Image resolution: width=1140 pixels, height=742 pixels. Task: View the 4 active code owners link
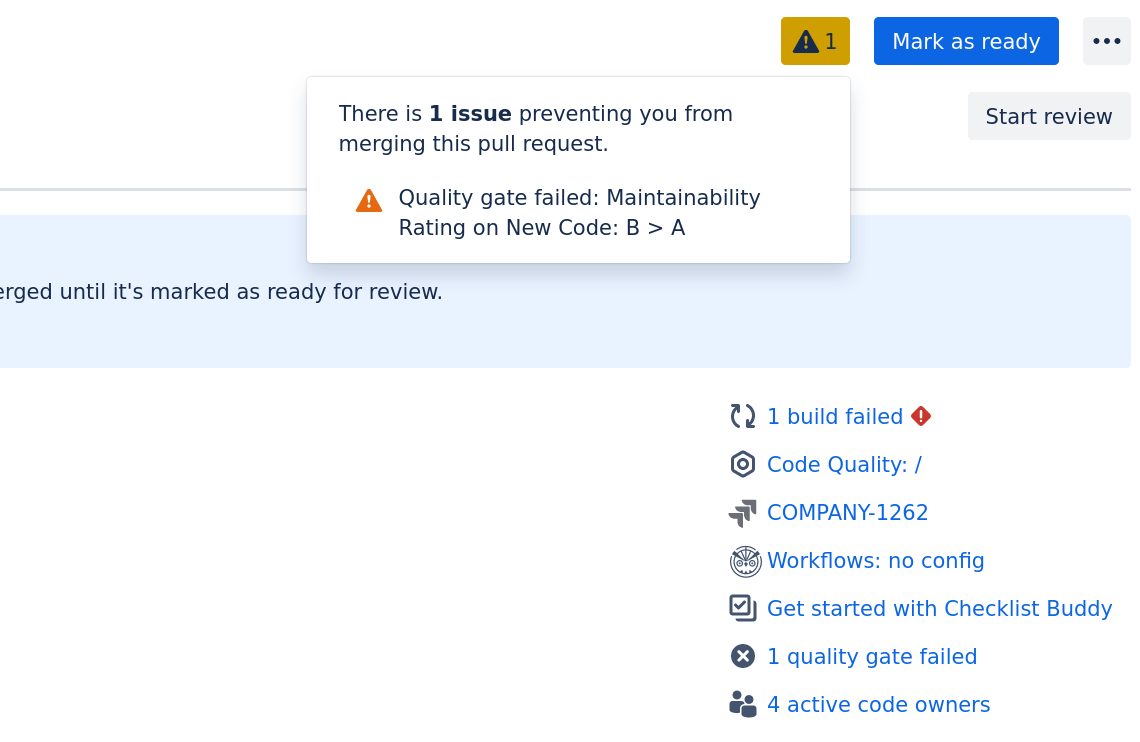tap(878, 705)
